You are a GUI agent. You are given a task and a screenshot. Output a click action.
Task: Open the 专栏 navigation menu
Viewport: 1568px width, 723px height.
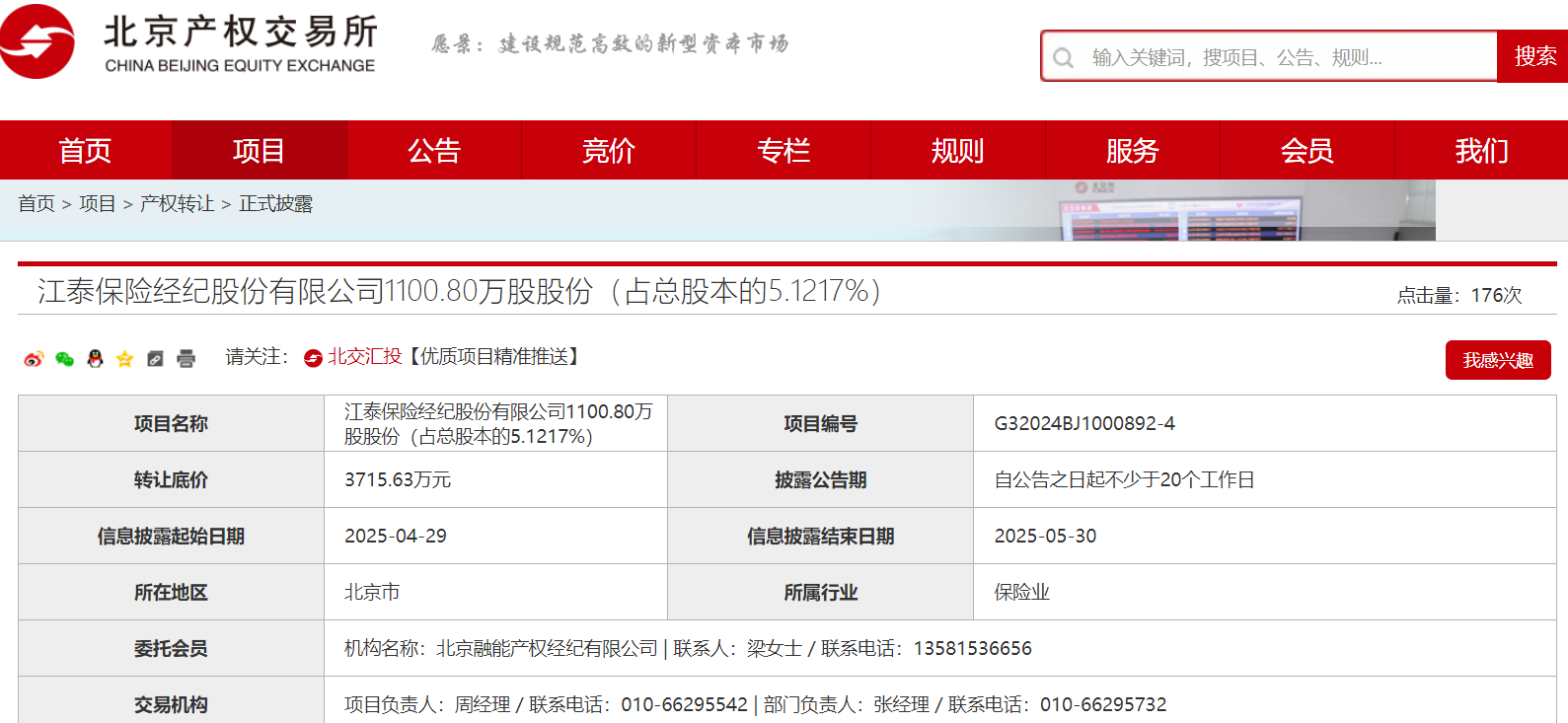(784, 150)
